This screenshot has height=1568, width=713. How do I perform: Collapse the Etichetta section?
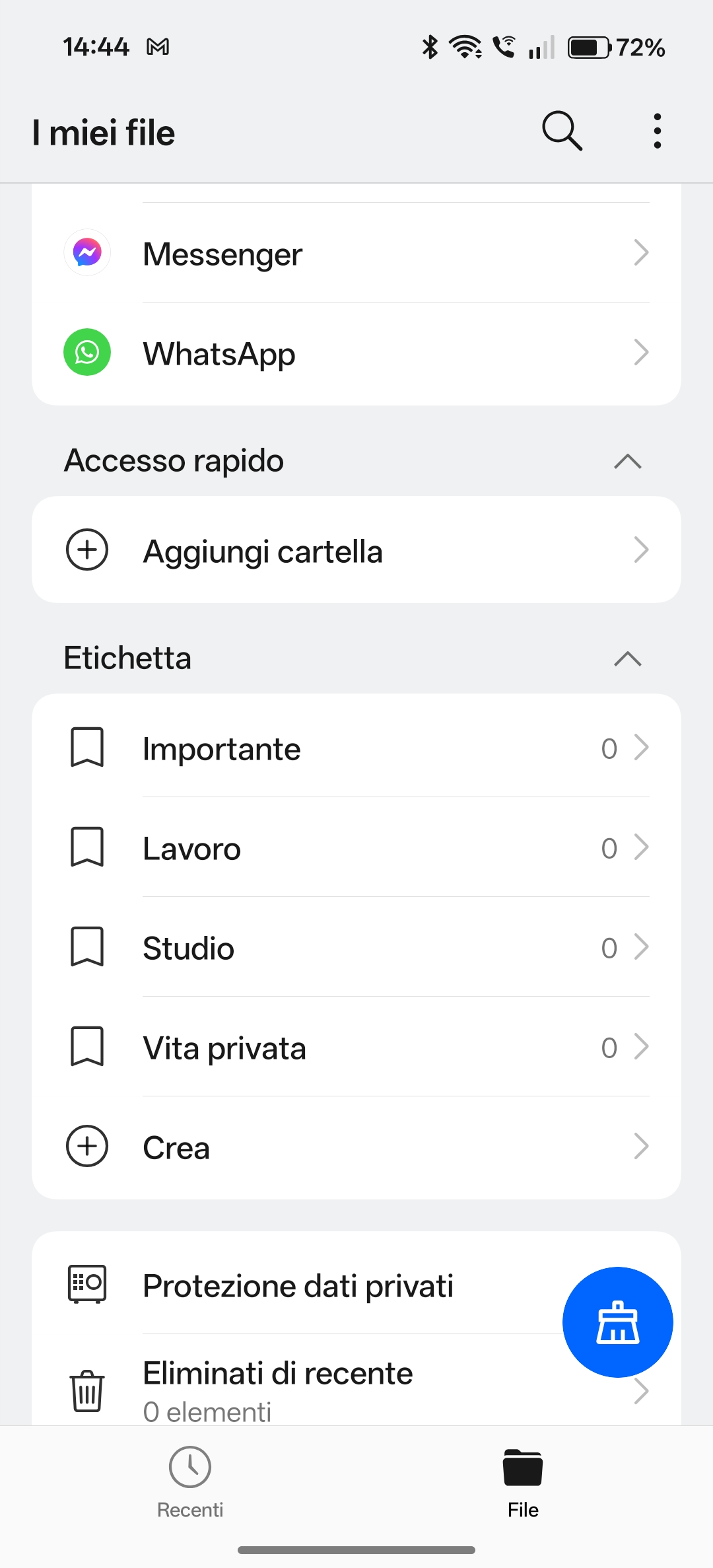[627, 659]
